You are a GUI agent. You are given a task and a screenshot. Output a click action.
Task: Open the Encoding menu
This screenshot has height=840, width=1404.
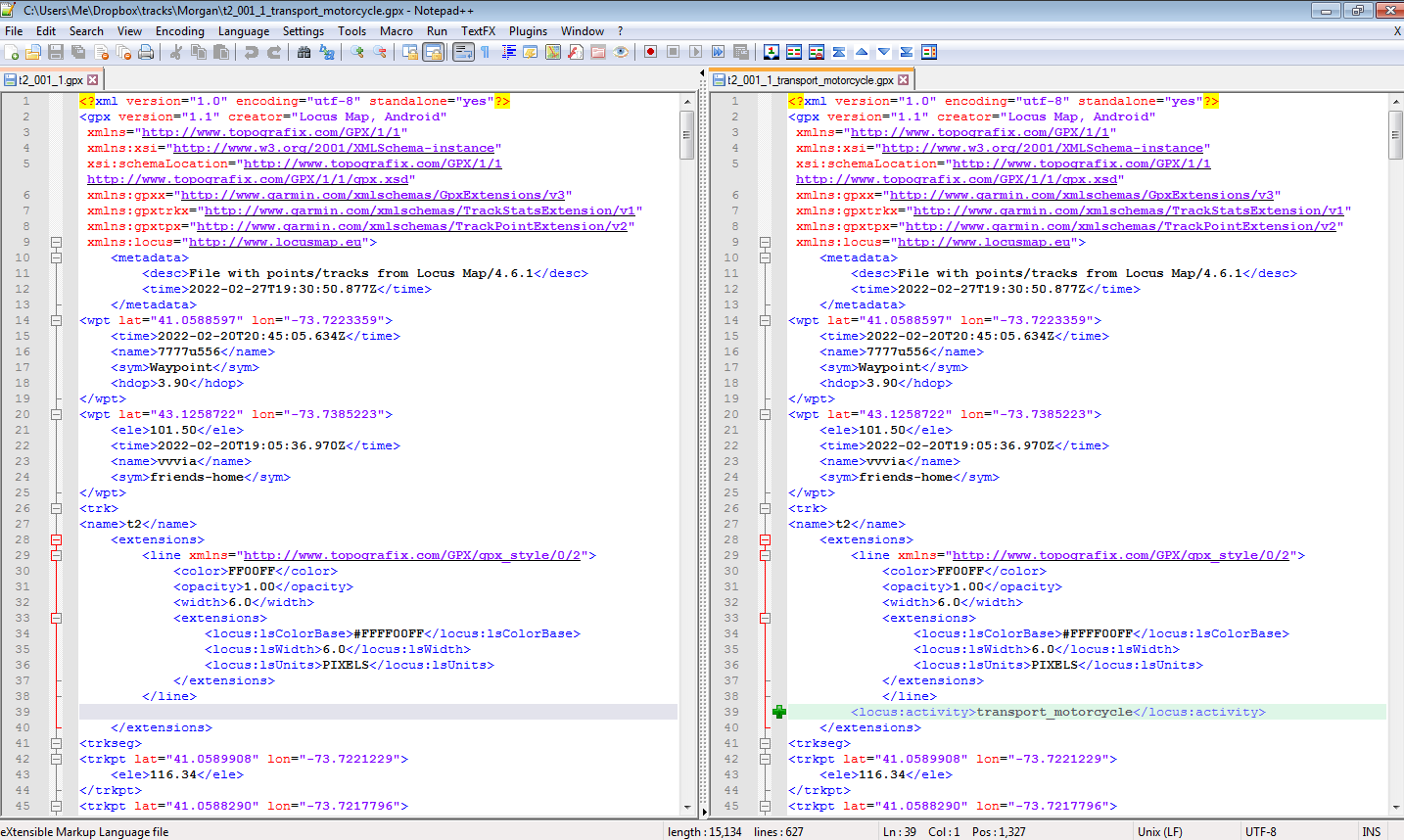[180, 31]
